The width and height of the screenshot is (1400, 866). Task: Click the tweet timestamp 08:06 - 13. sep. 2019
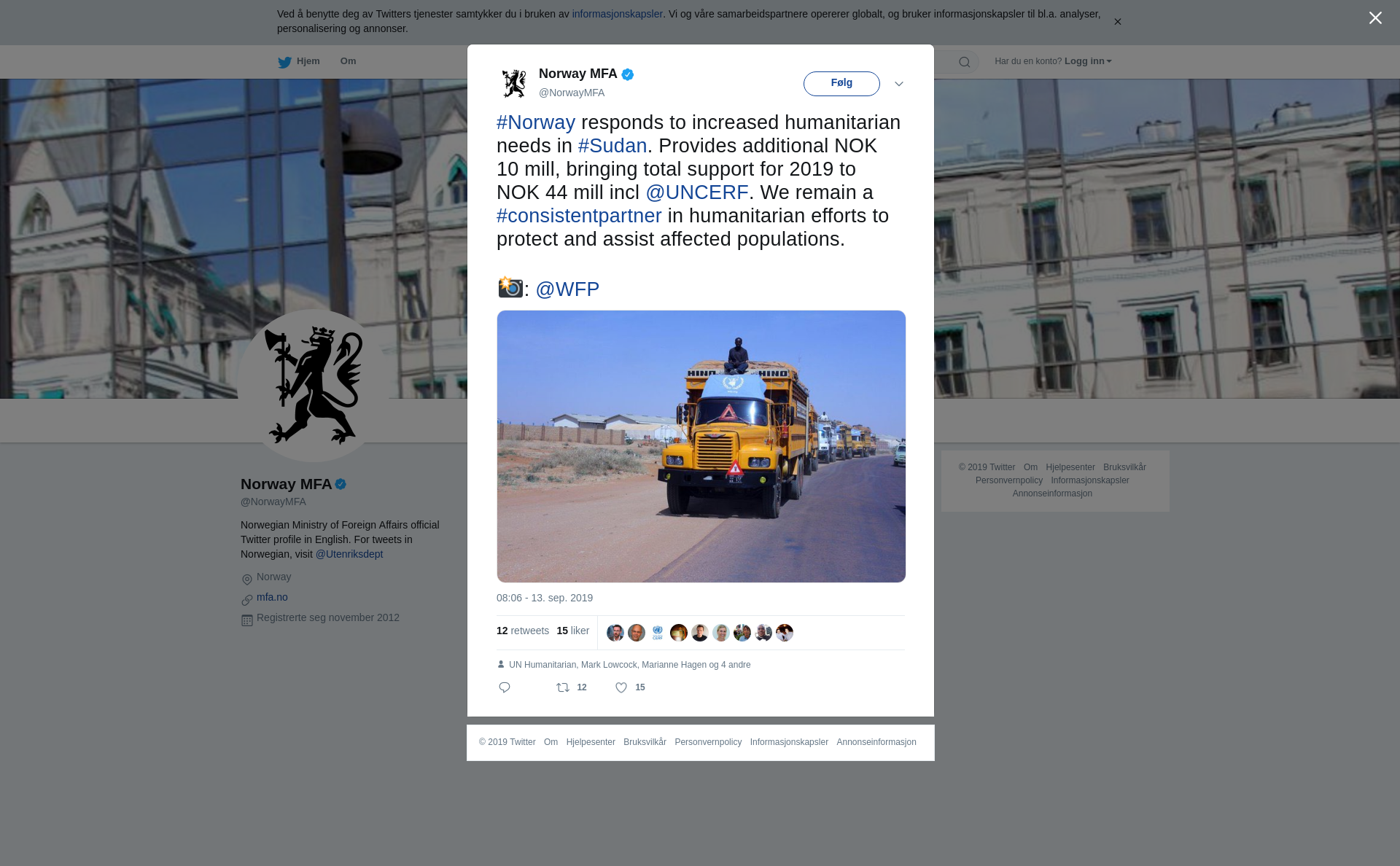pyautogui.click(x=545, y=598)
